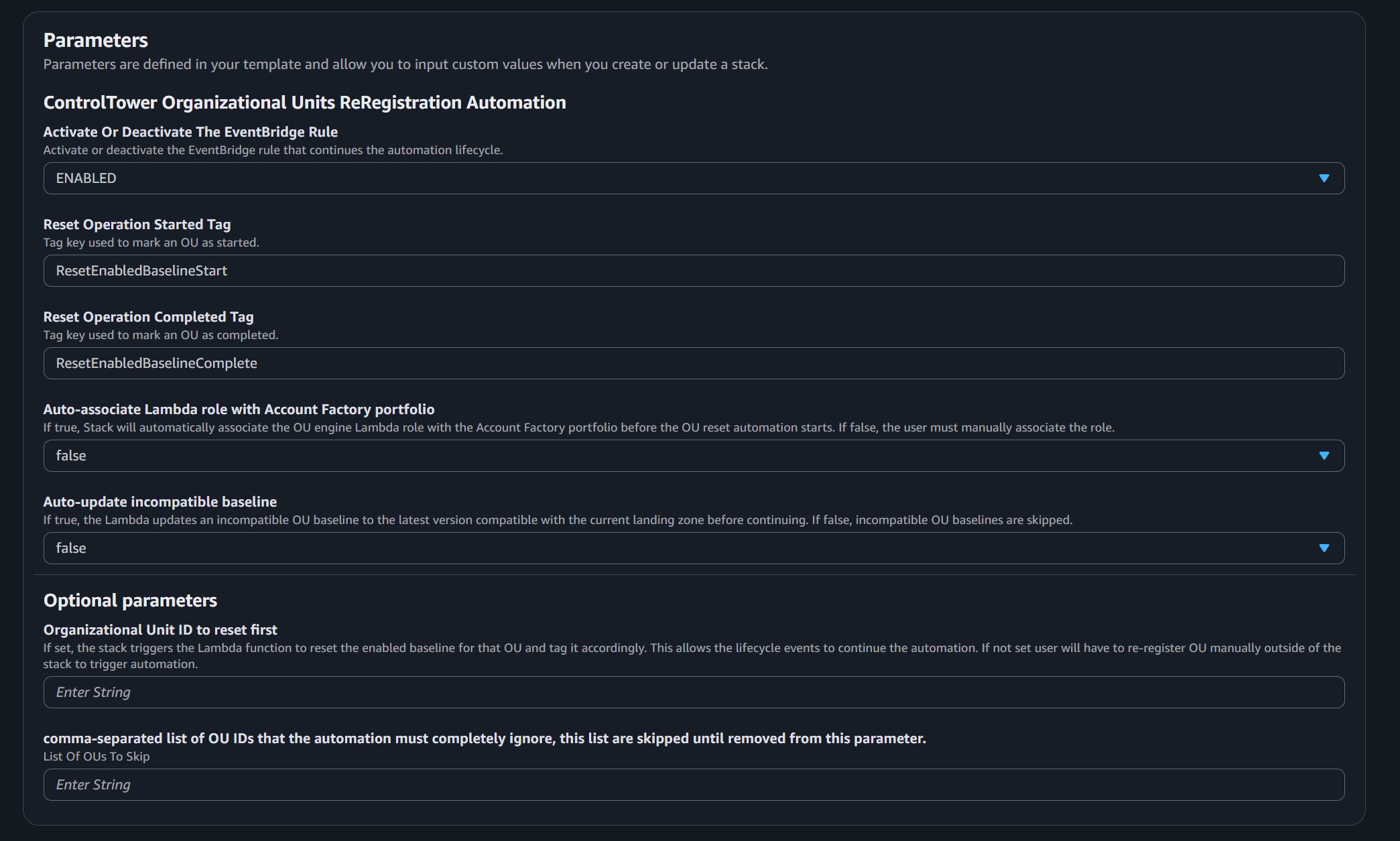Open the EventBridge Rule ENABLED dropdown

694,178
